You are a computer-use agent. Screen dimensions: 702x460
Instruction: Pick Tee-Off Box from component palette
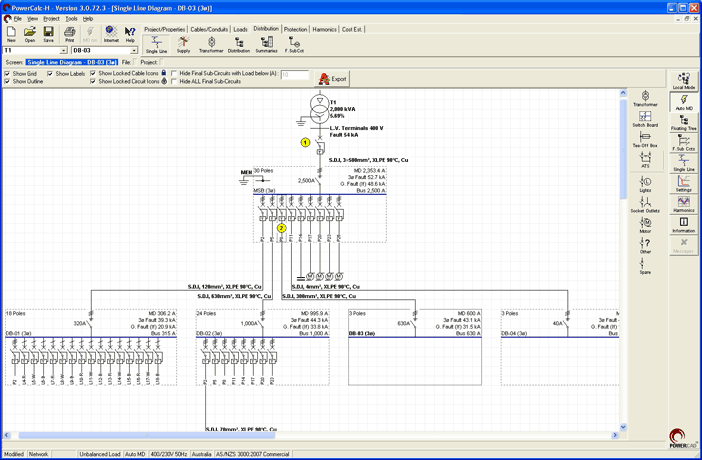[645, 139]
